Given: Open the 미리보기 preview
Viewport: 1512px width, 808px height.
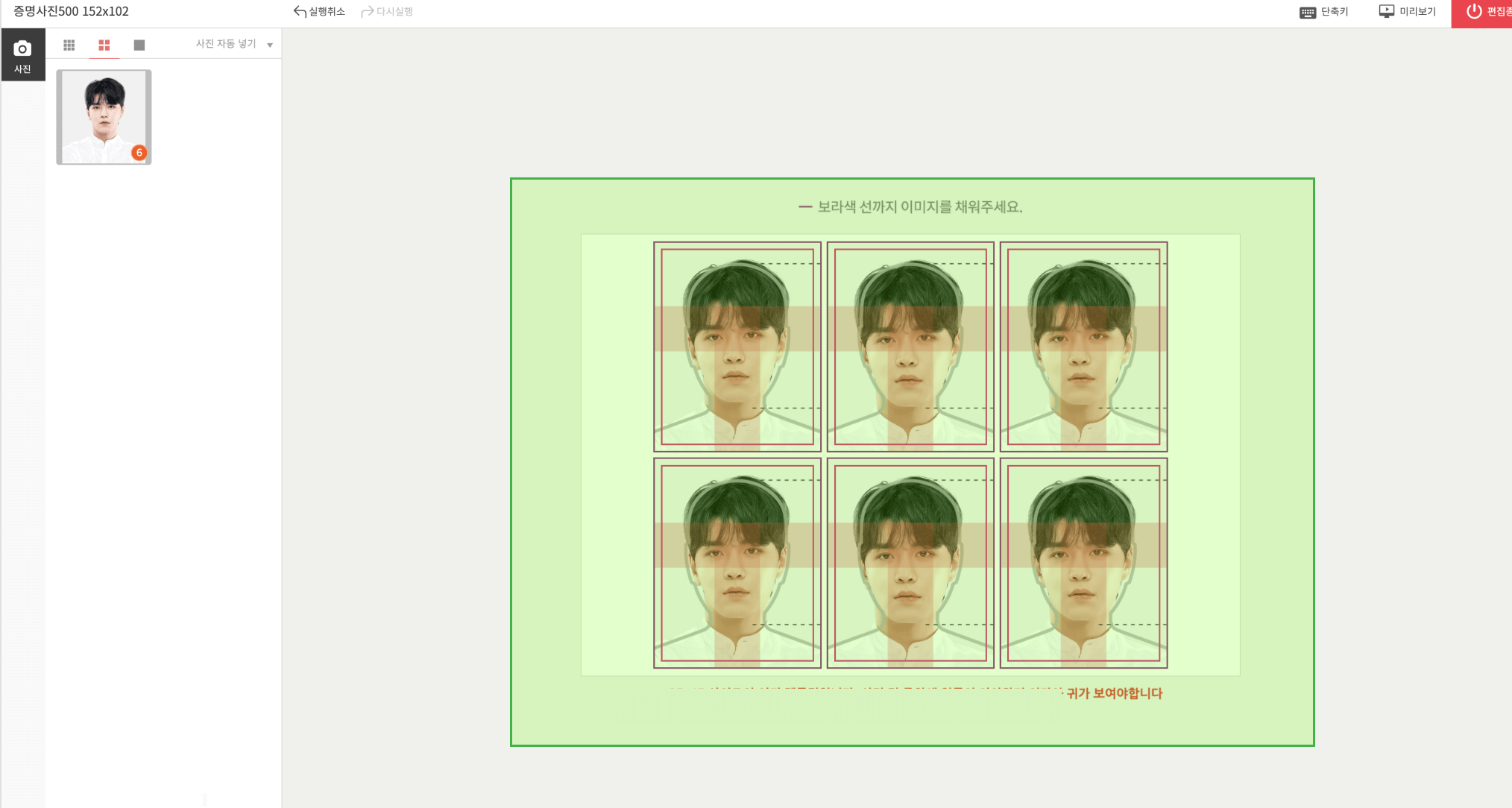Looking at the screenshot, I should pyautogui.click(x=1408, y=12).
